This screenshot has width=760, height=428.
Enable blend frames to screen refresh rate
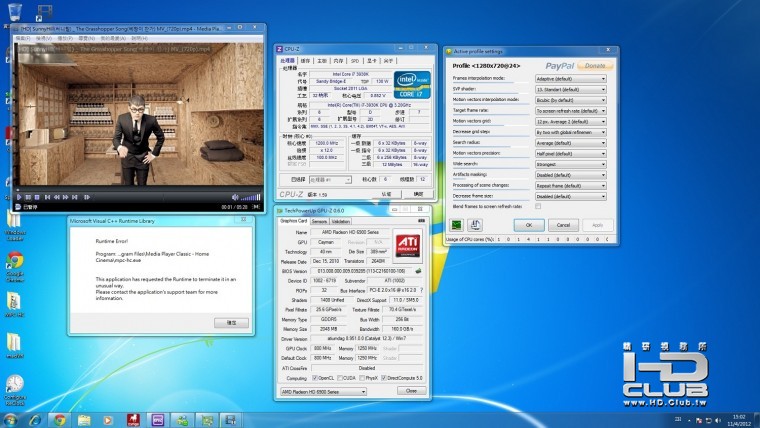point(538,205)
